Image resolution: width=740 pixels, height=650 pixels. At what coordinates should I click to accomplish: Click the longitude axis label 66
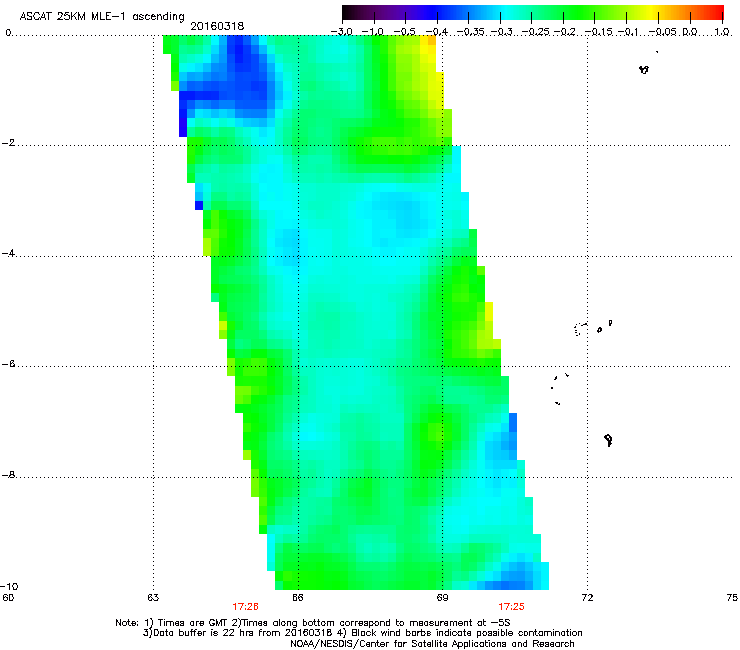[297, 597]
